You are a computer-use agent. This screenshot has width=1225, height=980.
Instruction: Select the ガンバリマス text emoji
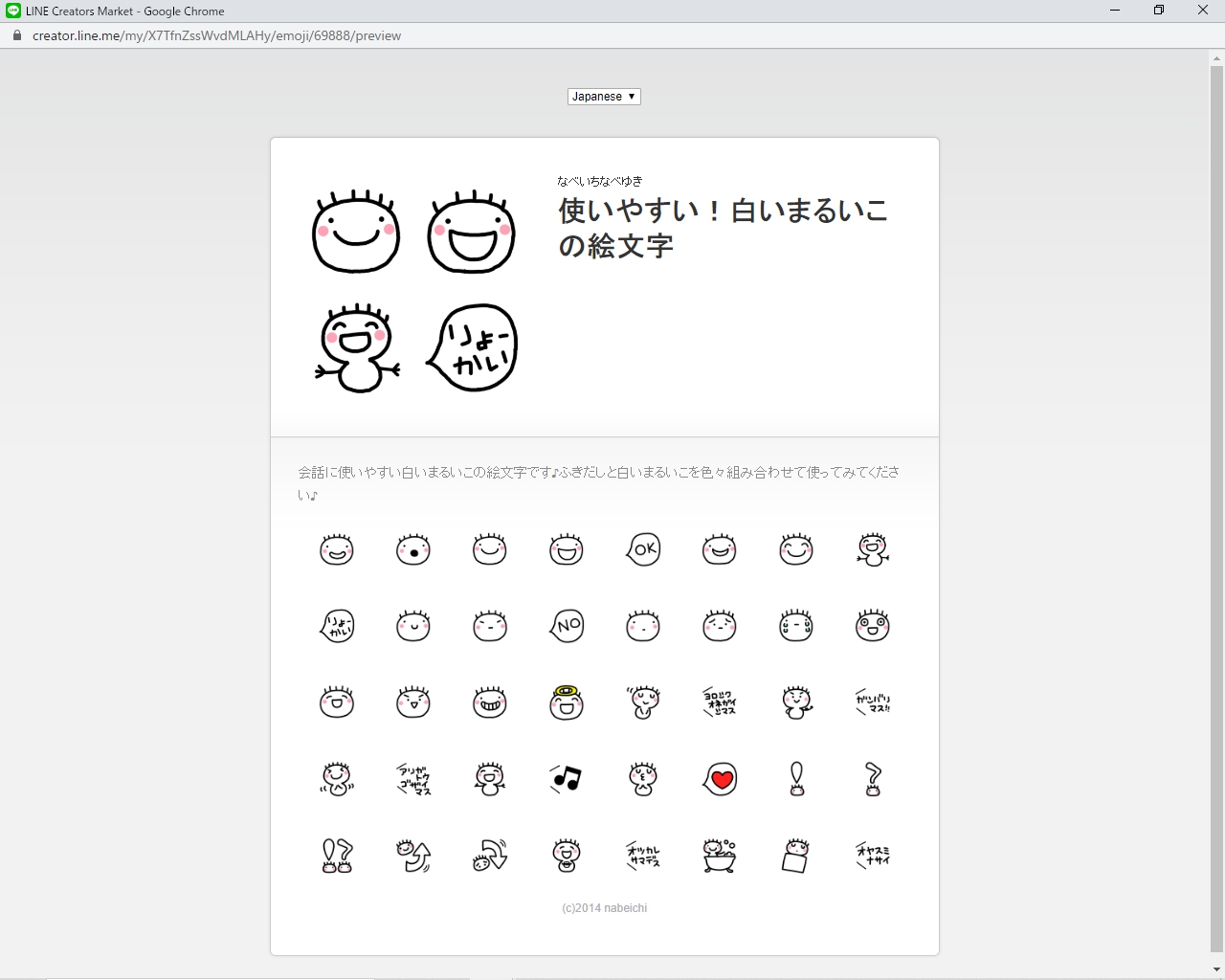pyautogui.click(x=873, y=702)
